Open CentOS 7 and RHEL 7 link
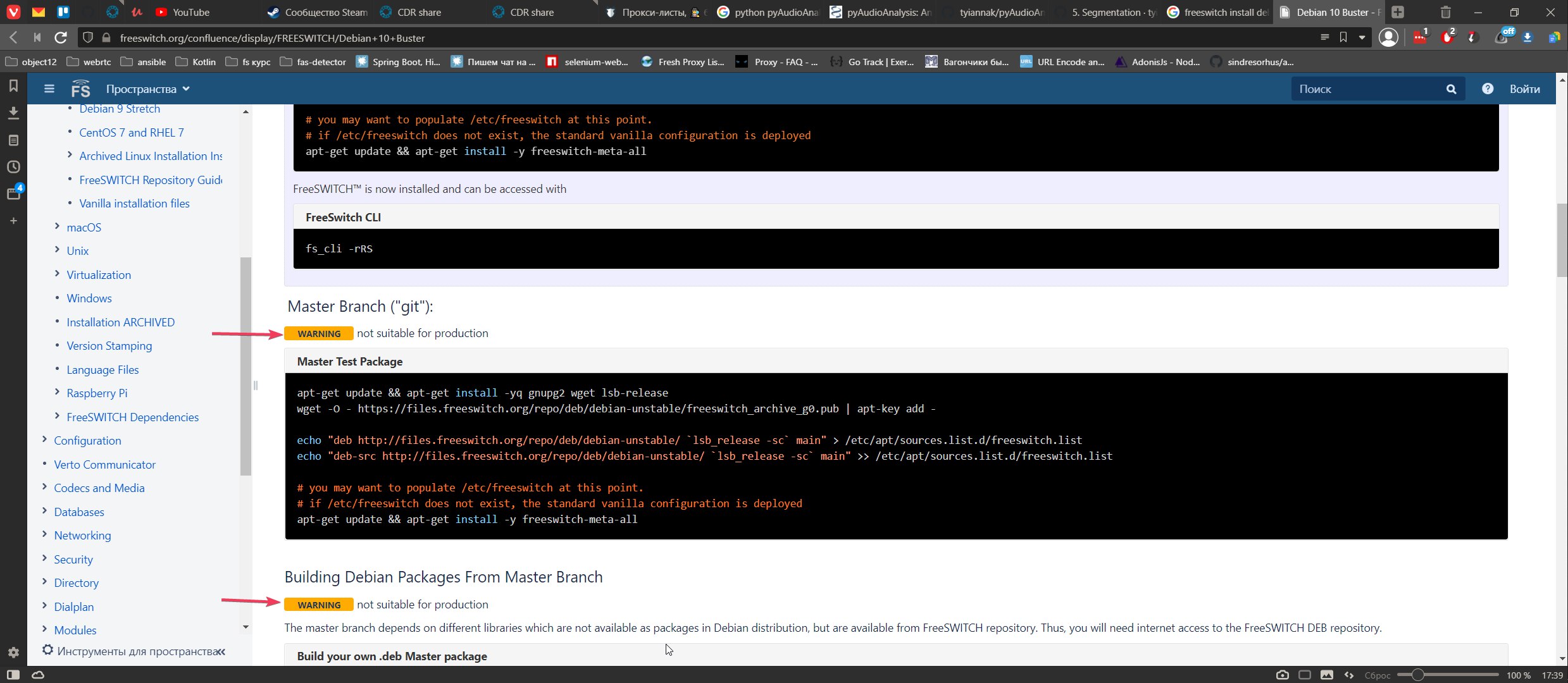The image size is (1568, 683). click(132, 132)
